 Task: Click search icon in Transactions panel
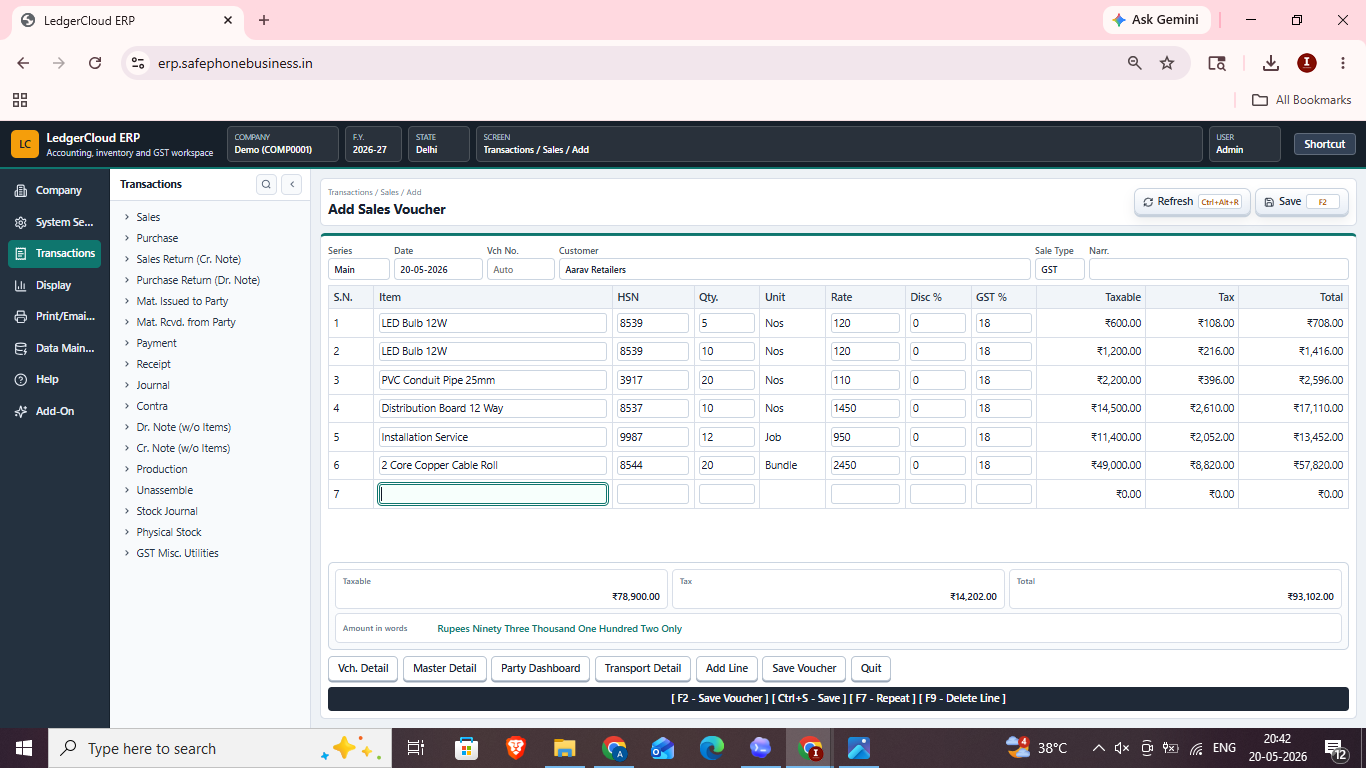266,184
